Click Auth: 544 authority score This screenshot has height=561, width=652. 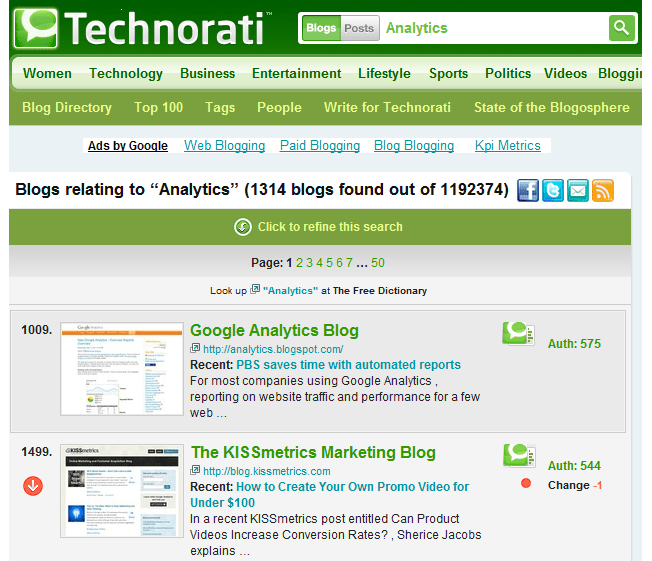(574, 466)
